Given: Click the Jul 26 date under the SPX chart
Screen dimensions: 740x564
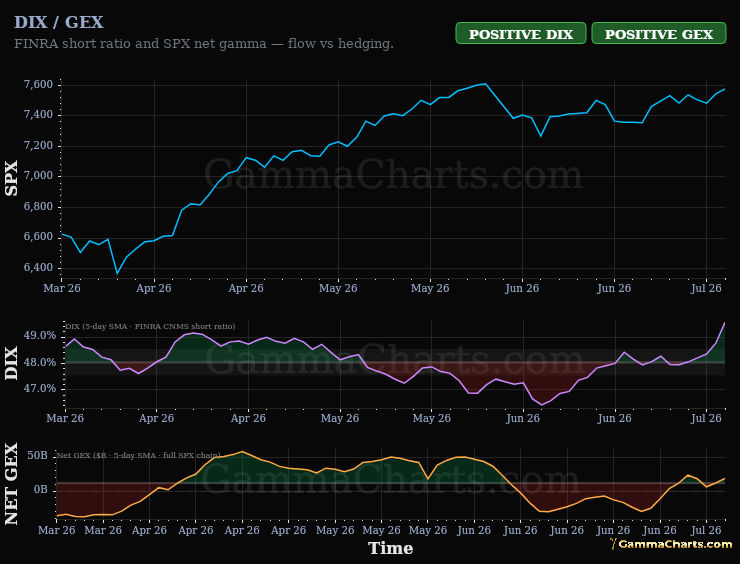Looking at the screenshot, I should [x=706, y=288].
